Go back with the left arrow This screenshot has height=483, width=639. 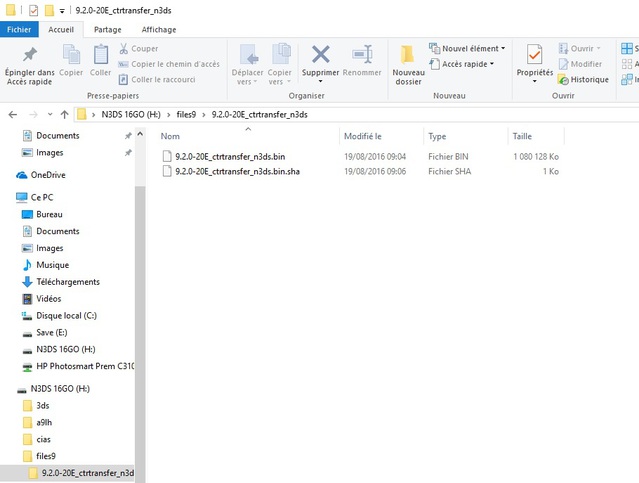point(14,115)
